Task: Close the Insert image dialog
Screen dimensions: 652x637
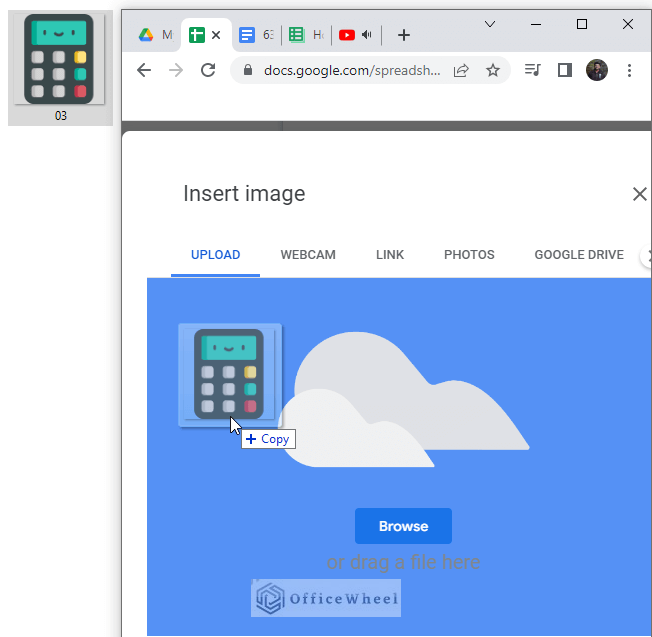Action: (639, 194)
